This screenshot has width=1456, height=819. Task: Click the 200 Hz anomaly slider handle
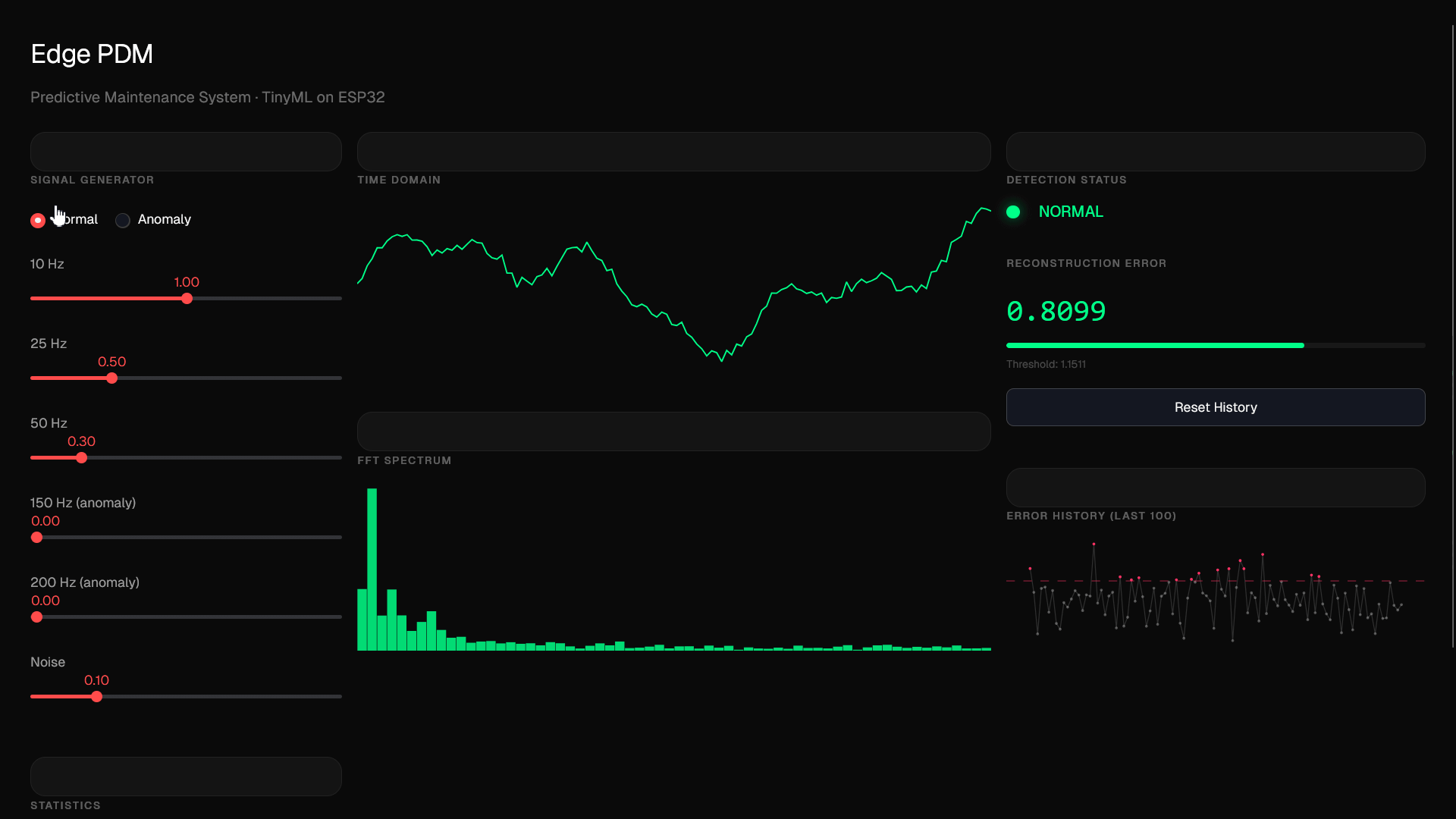(x=36, y=617)
